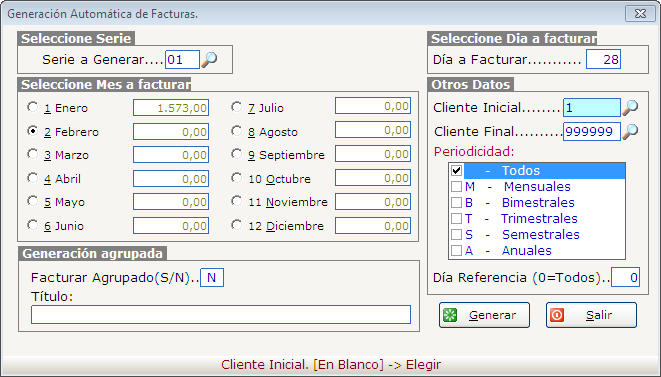
Task: Close the Generación Automática de Facturas window
Action: tap(640, 13)
